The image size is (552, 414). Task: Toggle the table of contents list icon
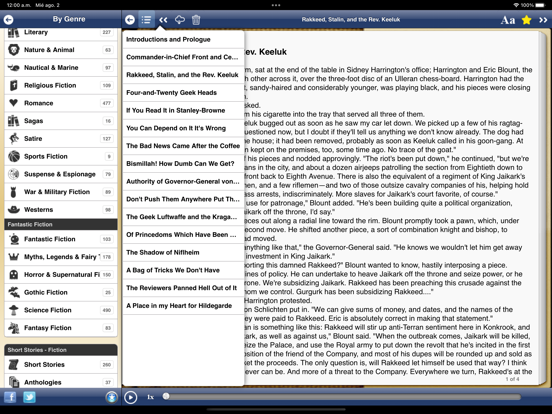146,20
